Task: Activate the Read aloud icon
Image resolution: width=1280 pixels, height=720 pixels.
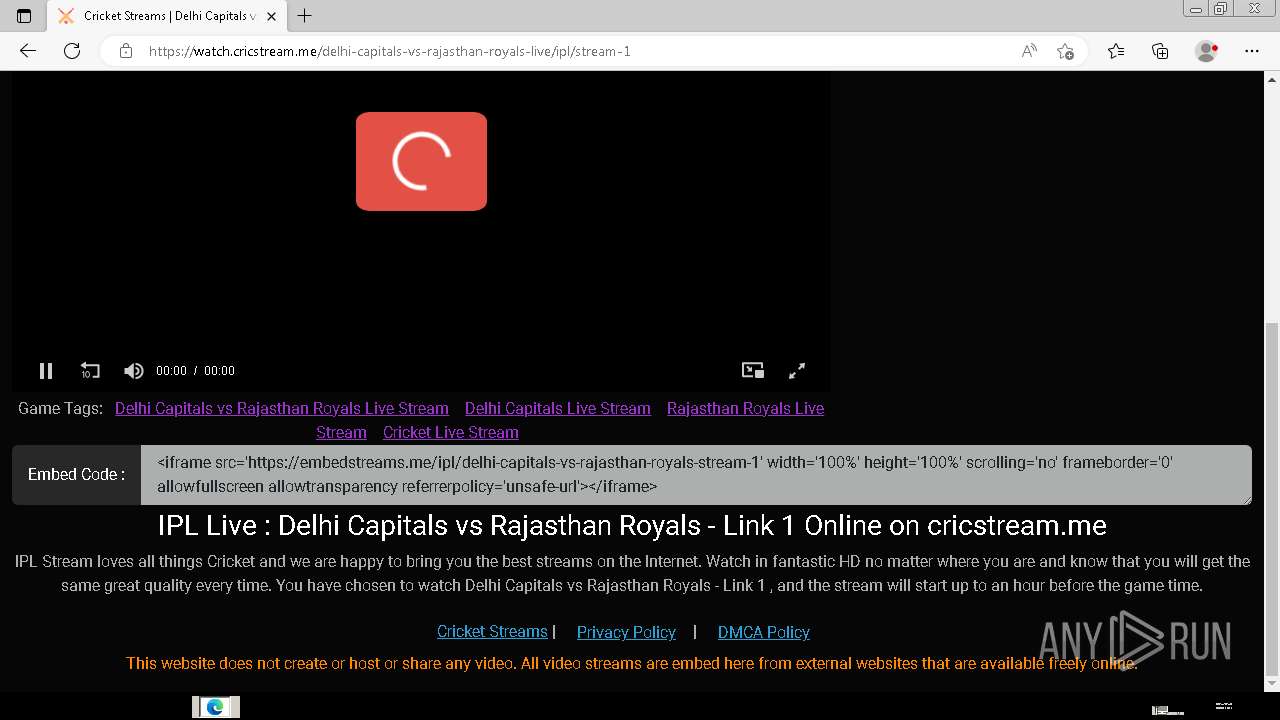Action: tap(1029, 51)
